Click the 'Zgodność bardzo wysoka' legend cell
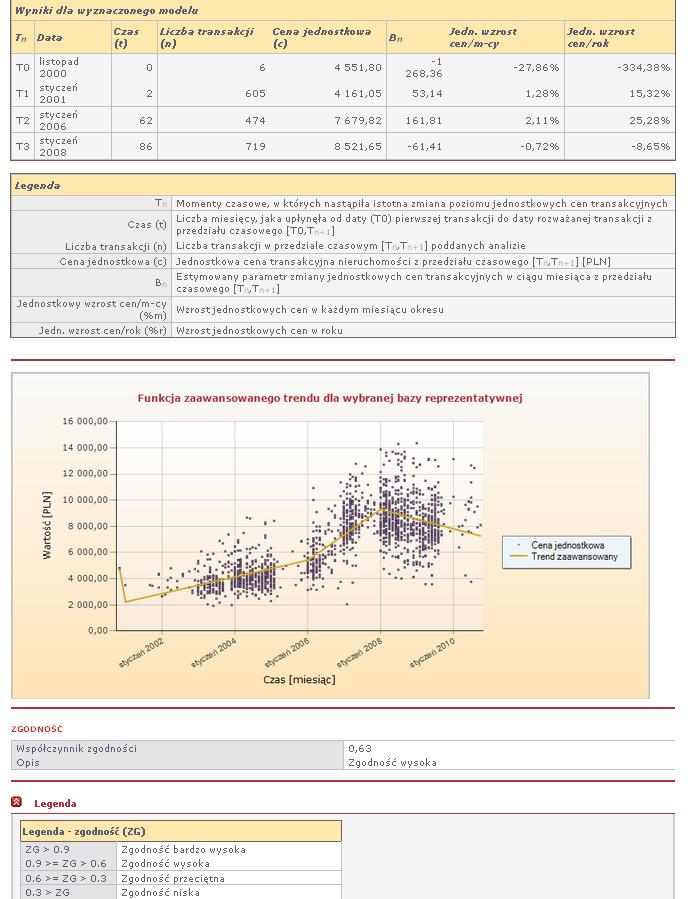 [x=183, y=849]
